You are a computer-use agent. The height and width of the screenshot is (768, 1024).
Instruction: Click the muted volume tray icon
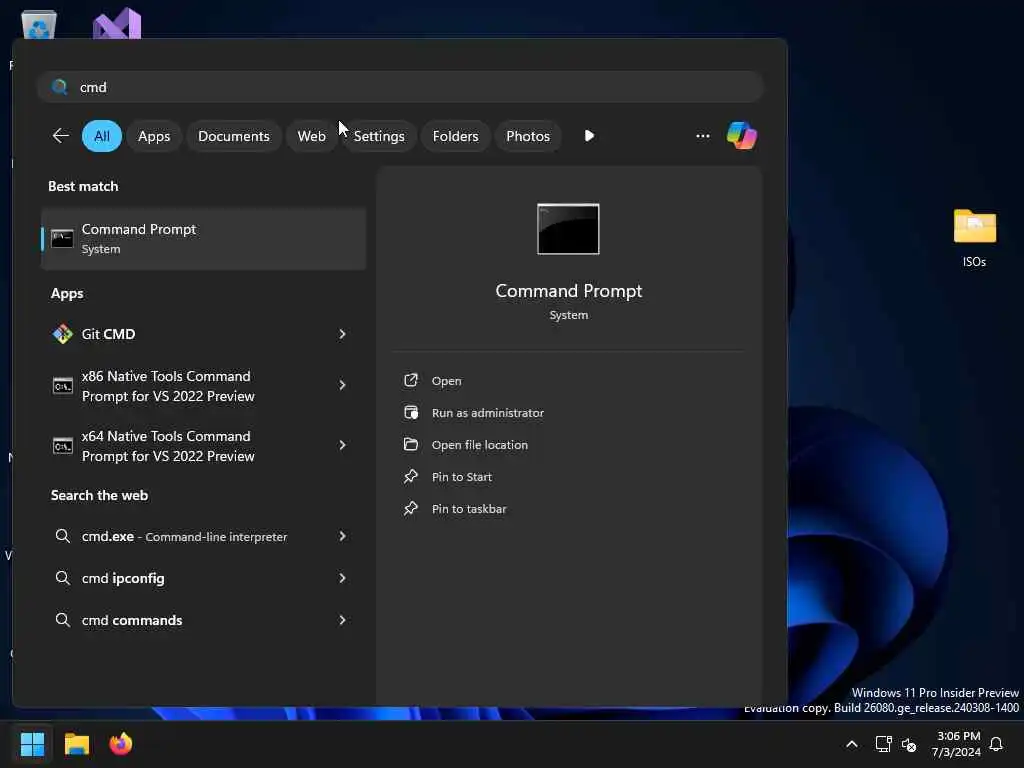909,744
